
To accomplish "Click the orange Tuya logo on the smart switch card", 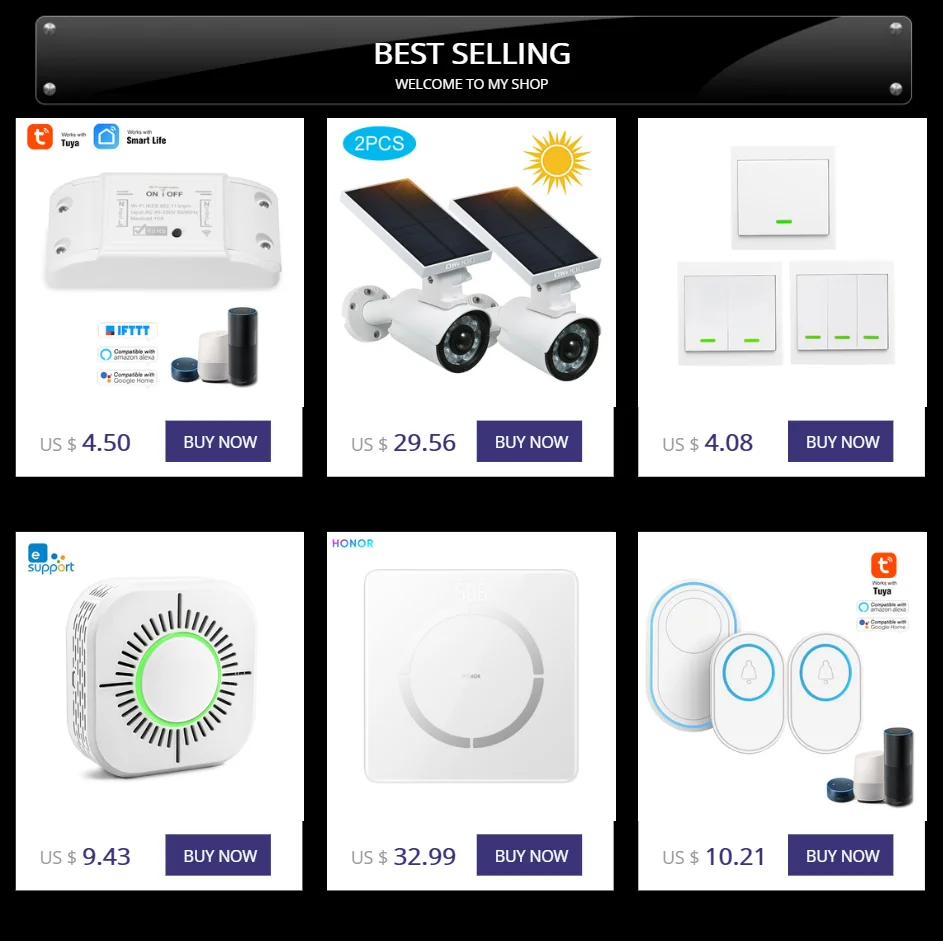I will [40, 137].
